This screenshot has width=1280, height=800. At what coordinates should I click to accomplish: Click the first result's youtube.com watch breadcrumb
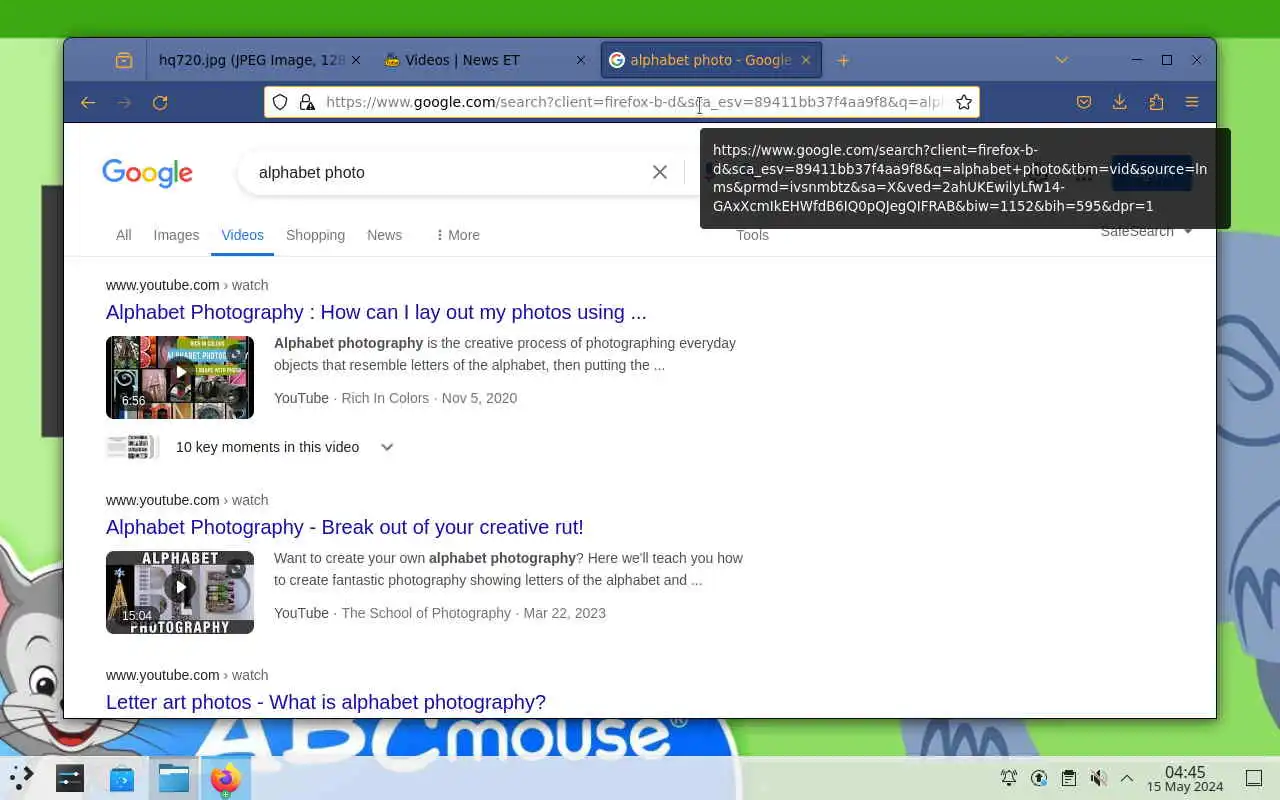coord(187,285)
